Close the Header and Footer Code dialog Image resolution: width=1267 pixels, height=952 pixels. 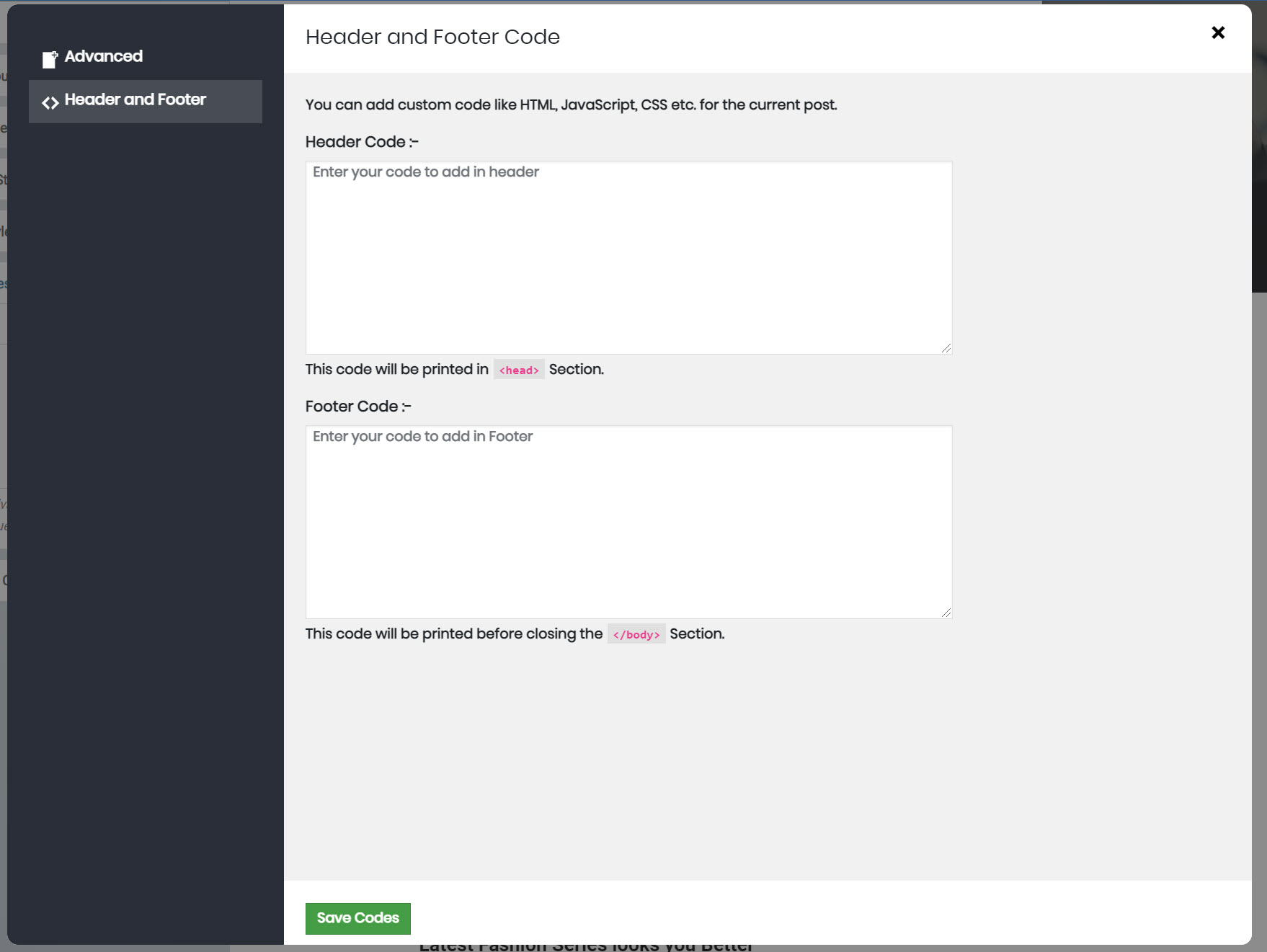coord(1218,32)
